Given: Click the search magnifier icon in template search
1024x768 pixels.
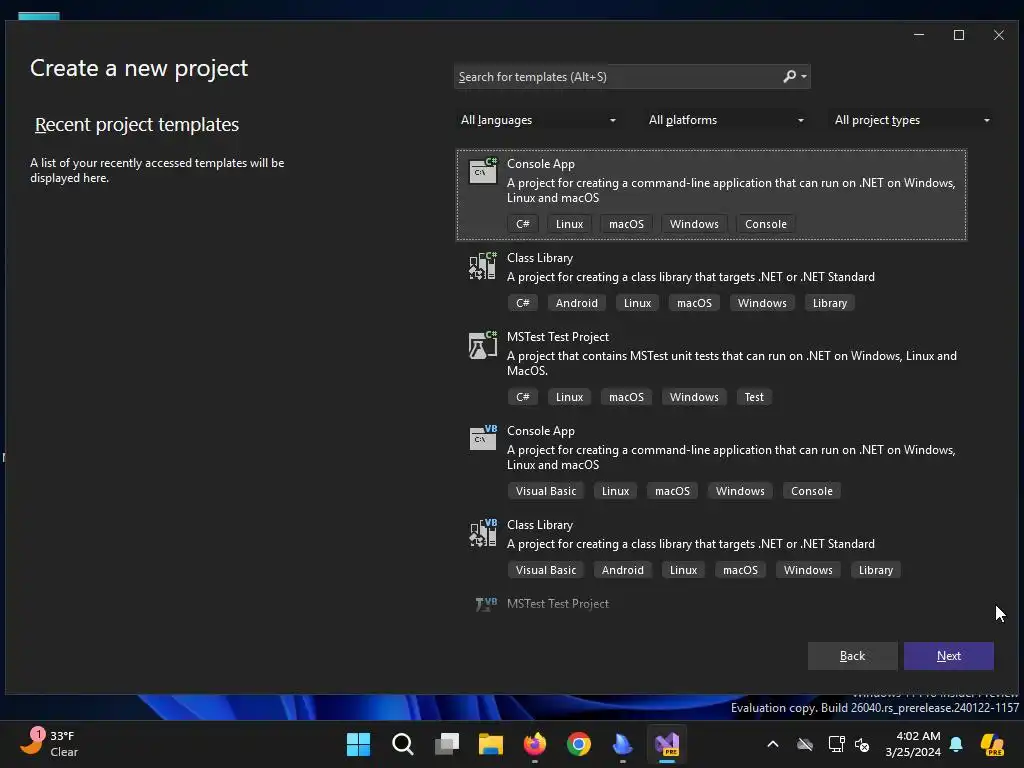Looking at the screenshot, I should pos(790,76).
